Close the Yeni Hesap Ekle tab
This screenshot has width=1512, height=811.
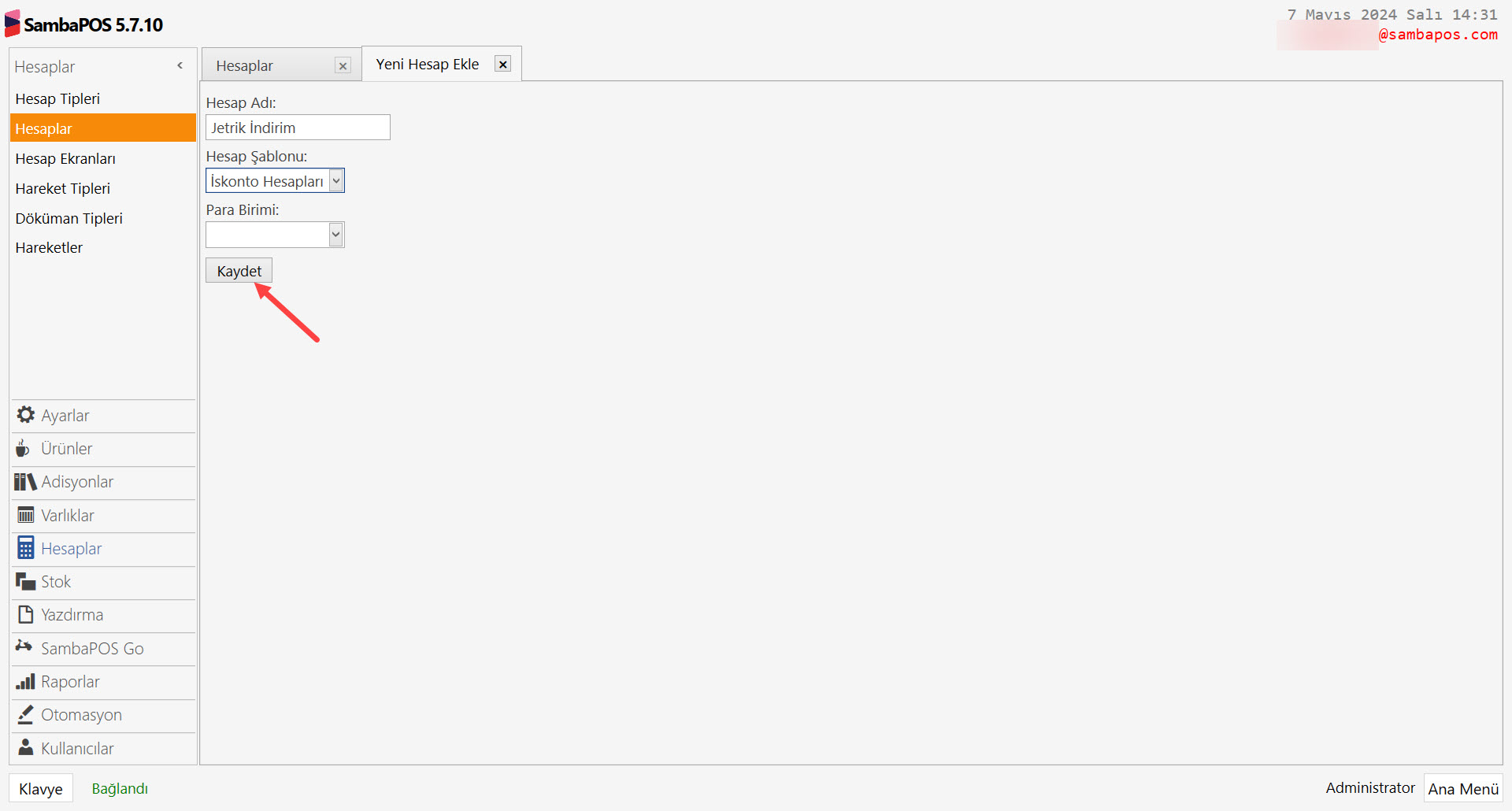pos(502,65)
